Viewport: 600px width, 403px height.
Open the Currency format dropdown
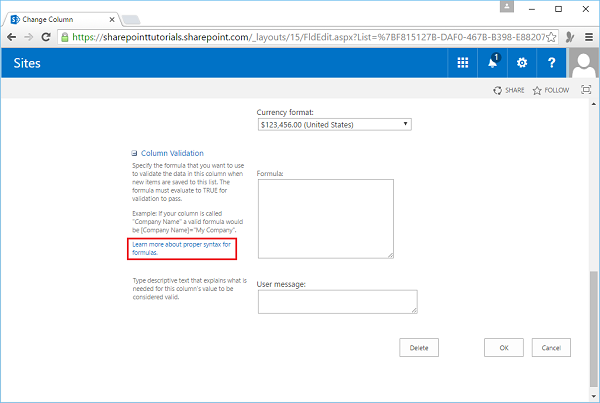tap(334, 124)
